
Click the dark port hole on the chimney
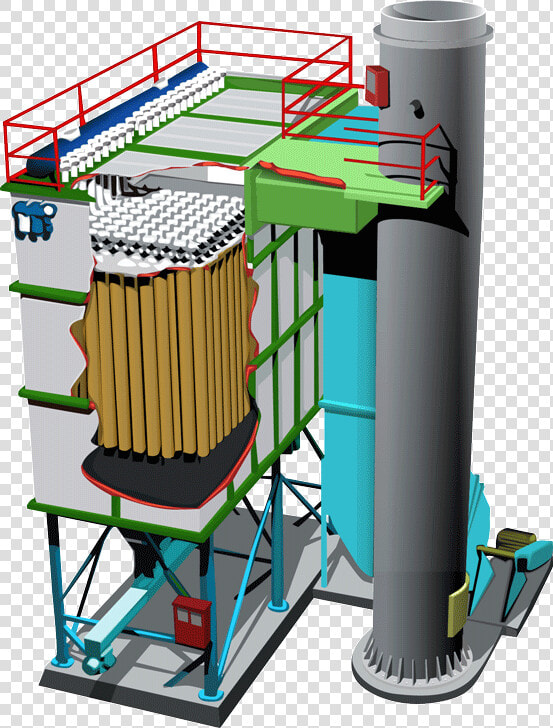coord(417,109)
